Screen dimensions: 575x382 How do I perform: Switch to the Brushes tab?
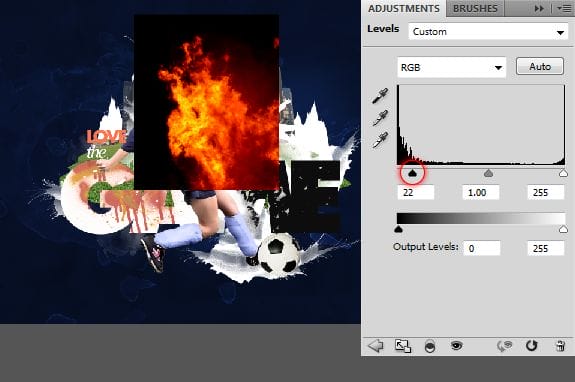(475, 8)
